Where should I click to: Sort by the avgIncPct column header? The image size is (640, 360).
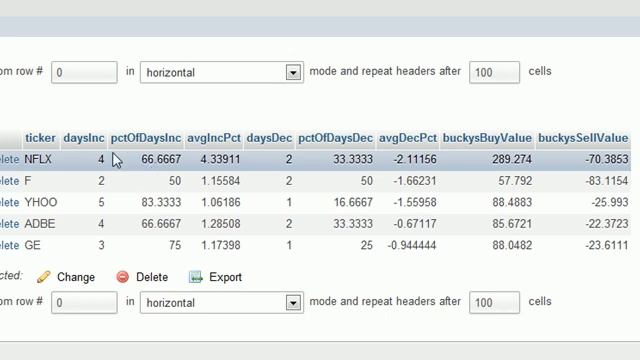point(214,138)
